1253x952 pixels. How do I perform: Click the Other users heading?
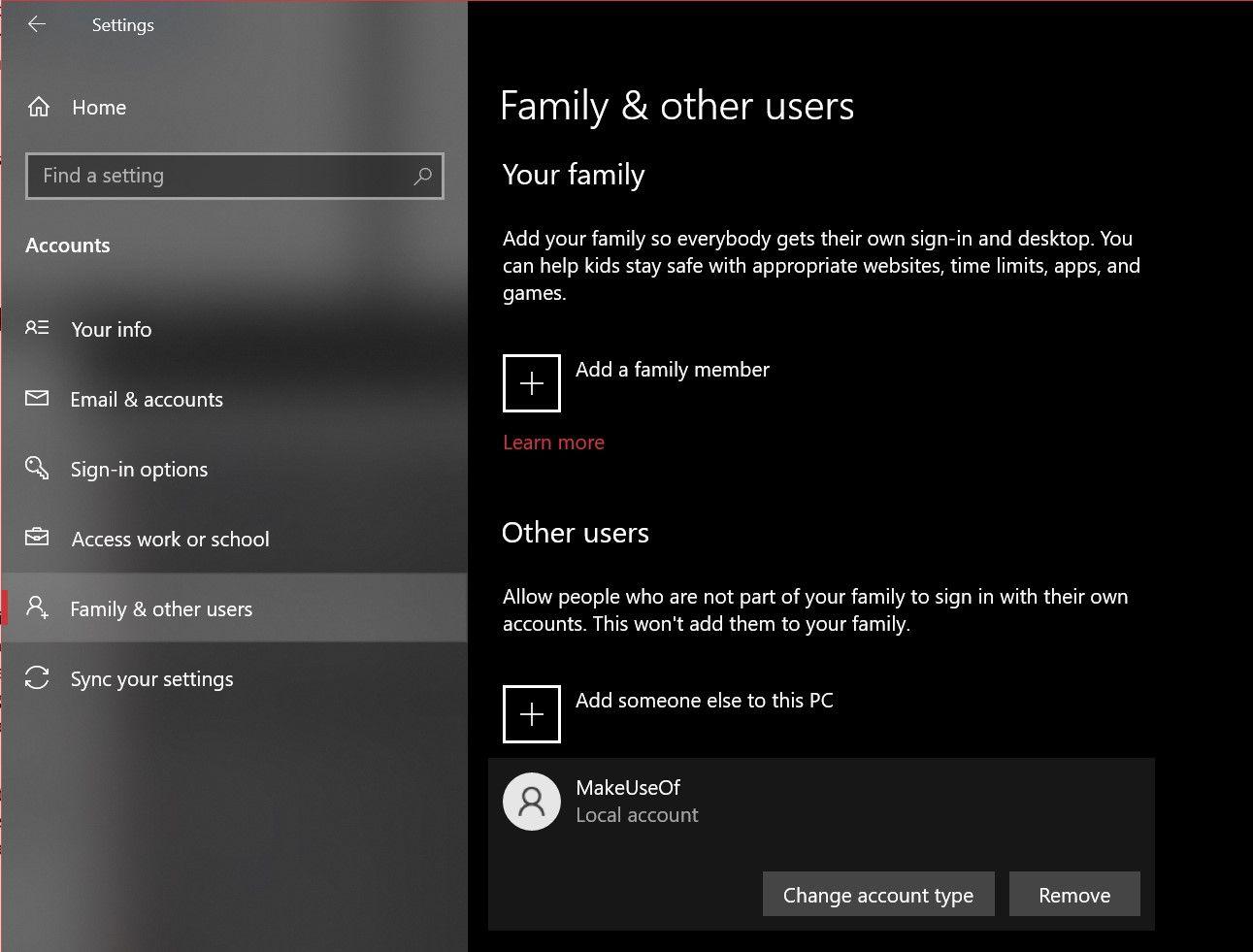[576, 533]
